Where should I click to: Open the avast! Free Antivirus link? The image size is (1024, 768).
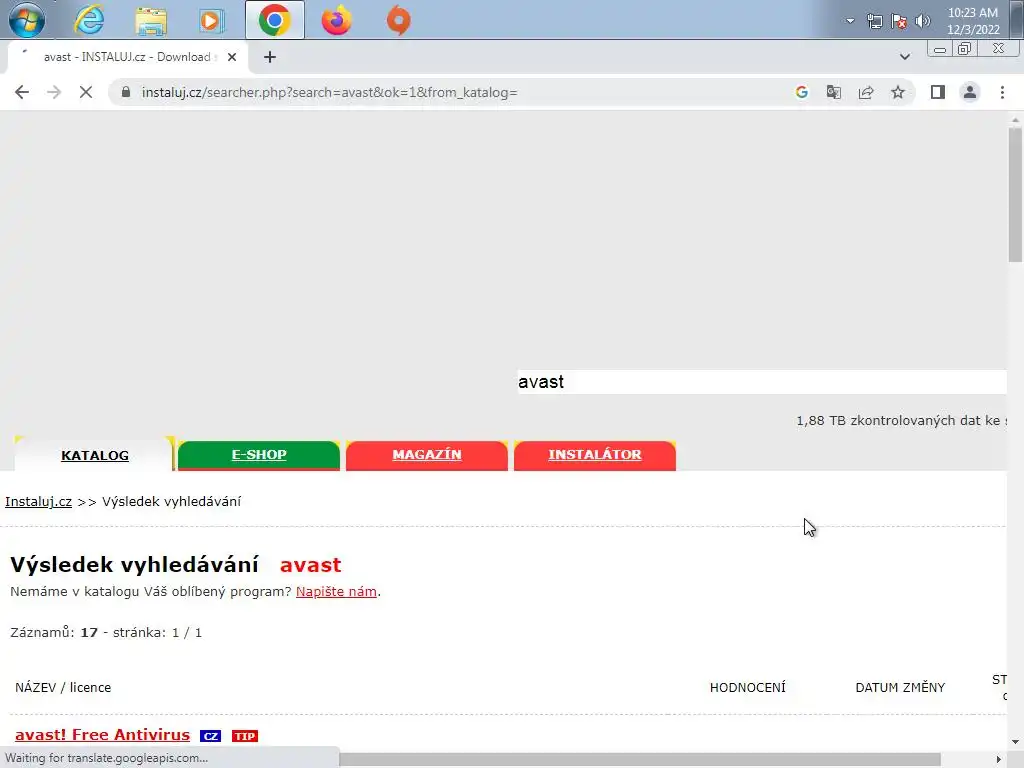103,735
